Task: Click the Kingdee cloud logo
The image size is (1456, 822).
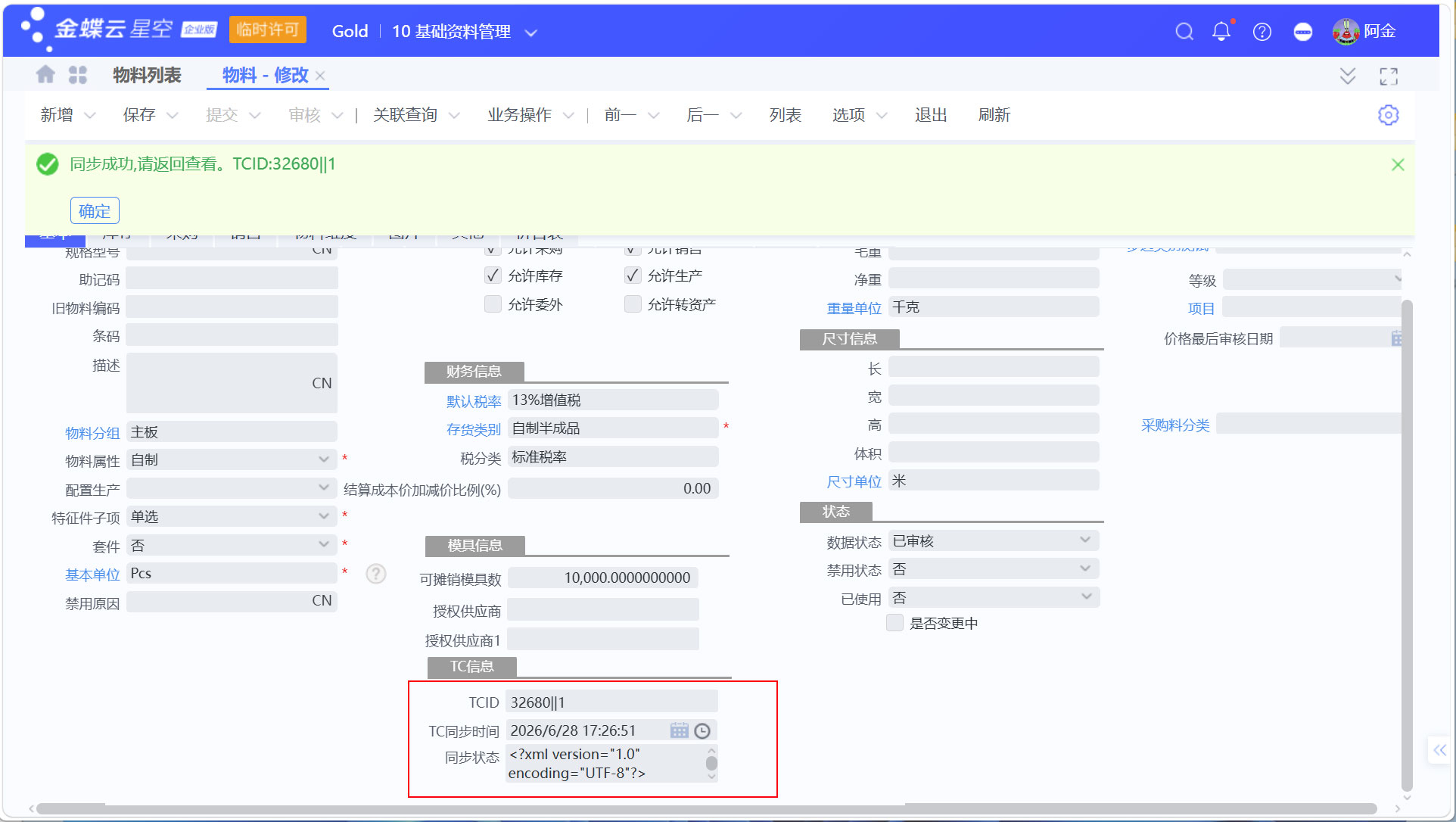Action: 119,30
